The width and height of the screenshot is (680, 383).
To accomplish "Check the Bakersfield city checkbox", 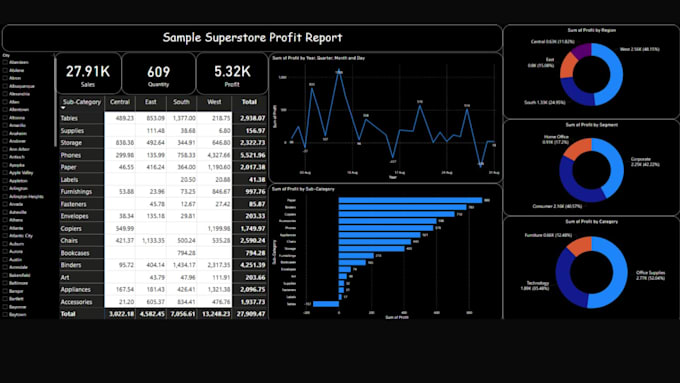I will coord(5,275).
